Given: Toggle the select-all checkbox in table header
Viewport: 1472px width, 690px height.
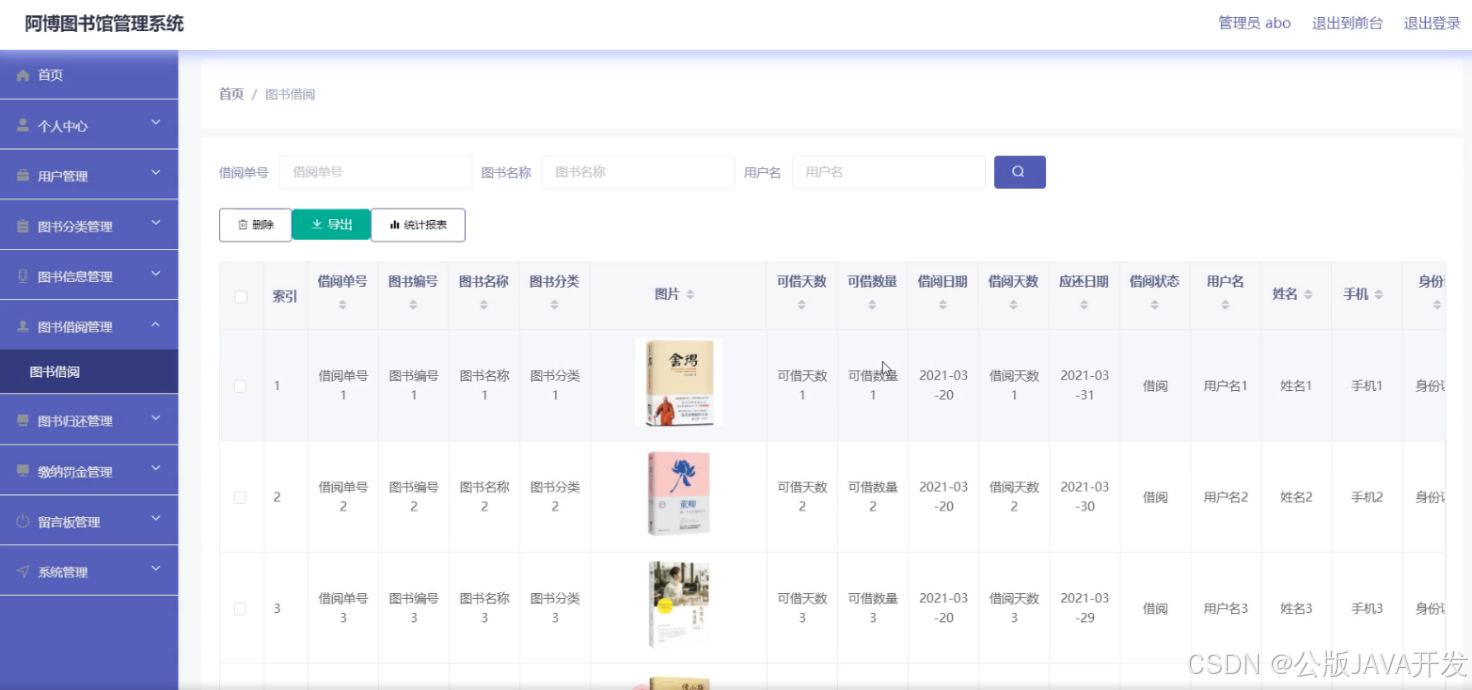Looking at the screenshot, I should [x=240, y=297].
